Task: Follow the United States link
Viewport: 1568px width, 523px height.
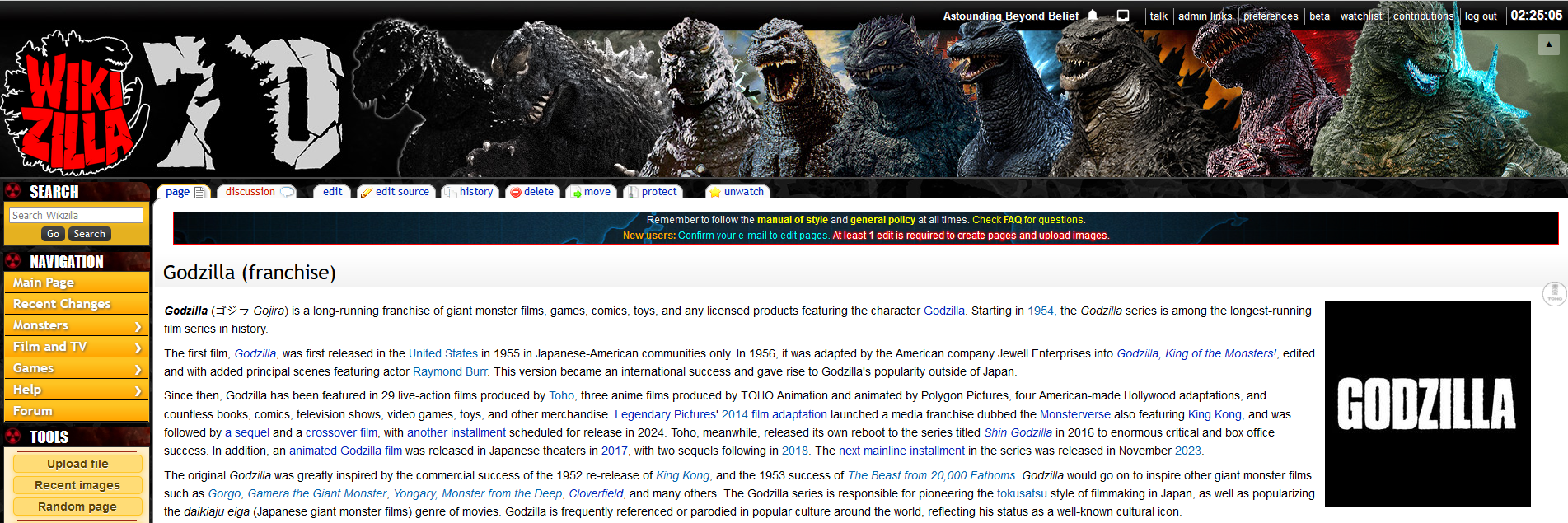Action: click(443, 353)
